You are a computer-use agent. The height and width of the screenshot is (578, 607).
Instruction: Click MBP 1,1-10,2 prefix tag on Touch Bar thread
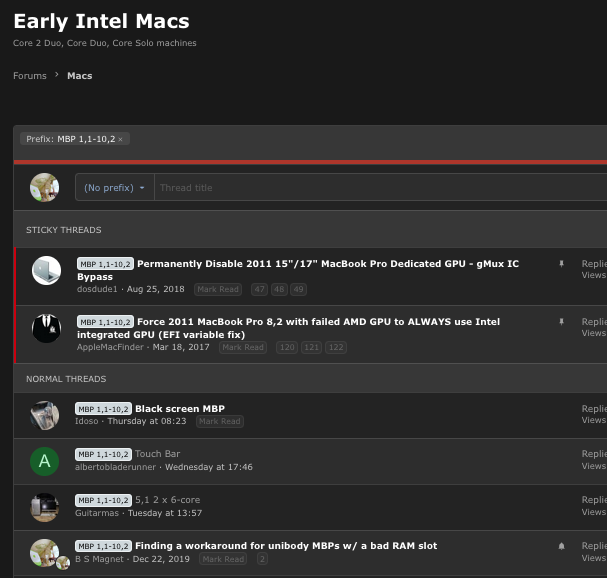103,454
